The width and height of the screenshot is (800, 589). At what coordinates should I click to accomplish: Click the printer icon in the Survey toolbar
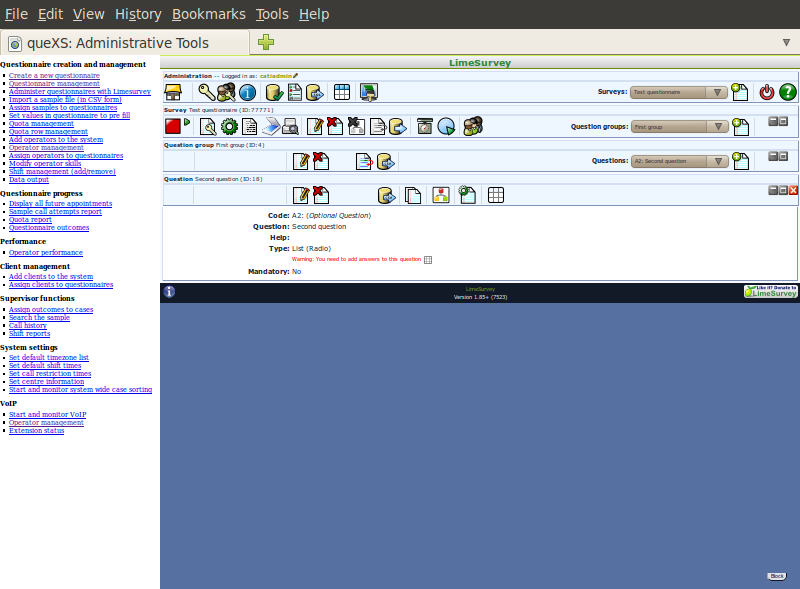(x=290, y=126)
